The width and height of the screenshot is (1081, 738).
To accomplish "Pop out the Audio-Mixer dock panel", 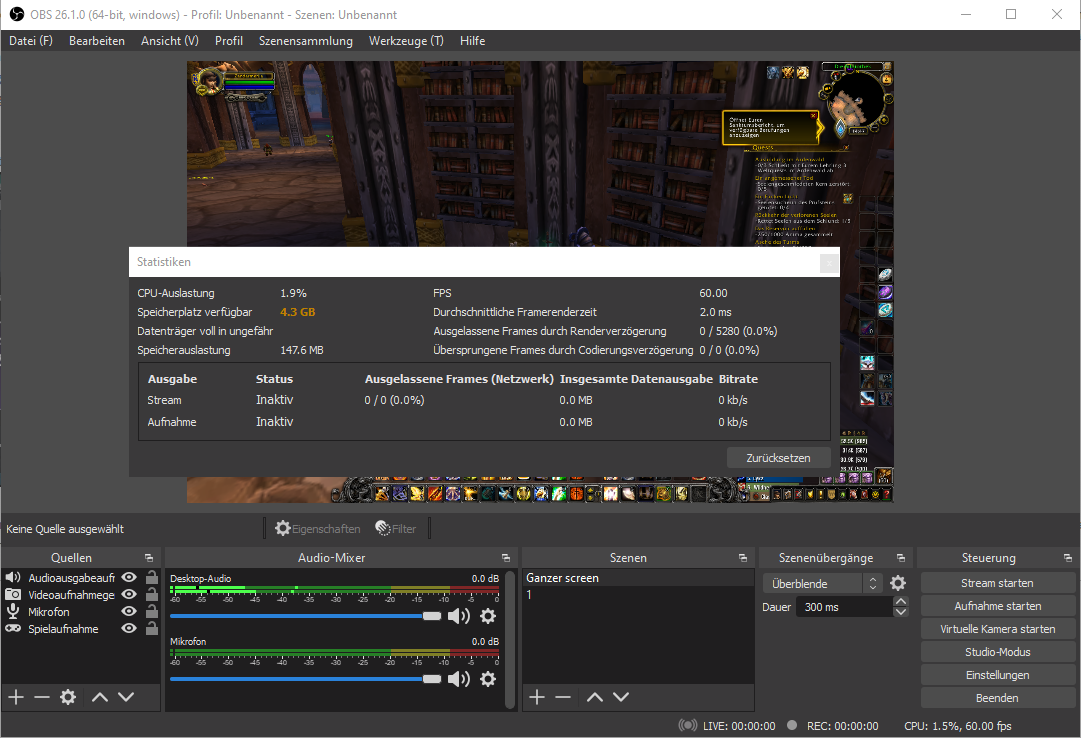I will 506,558.
